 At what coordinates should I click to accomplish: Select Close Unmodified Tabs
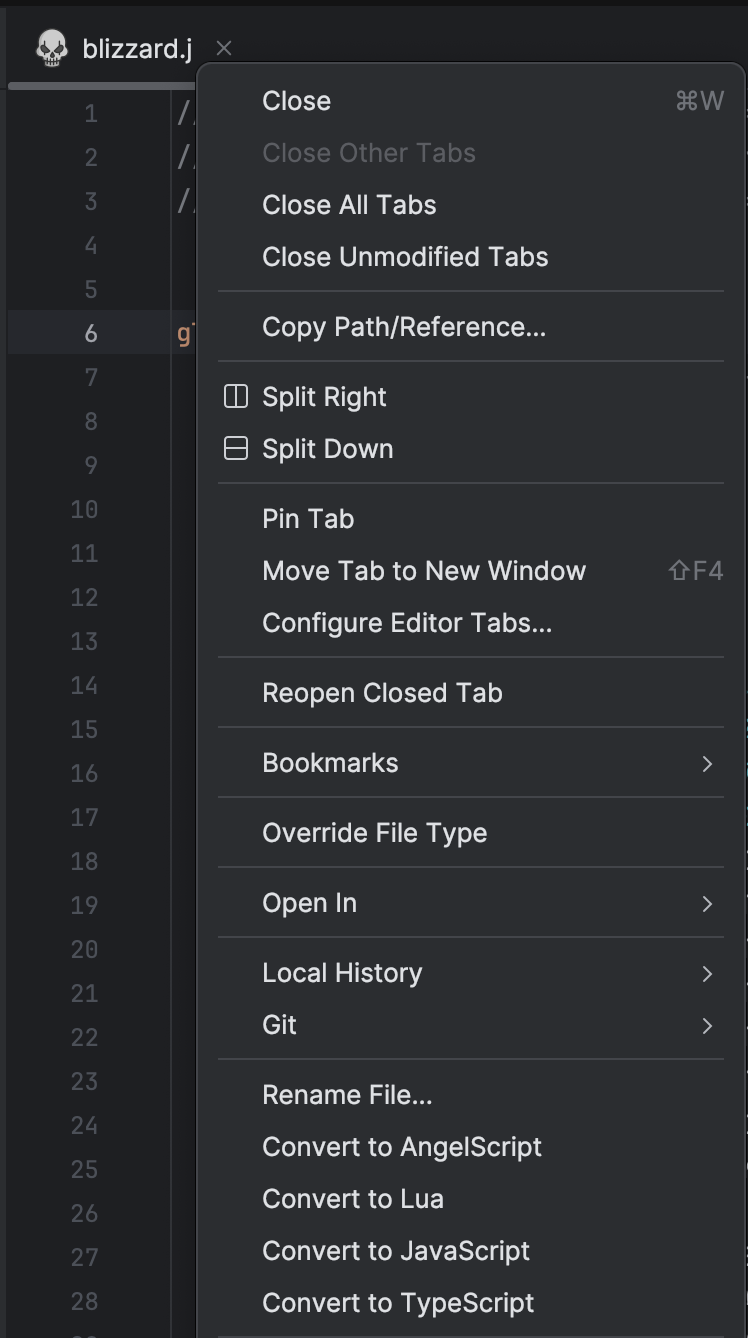pos(405,257)
